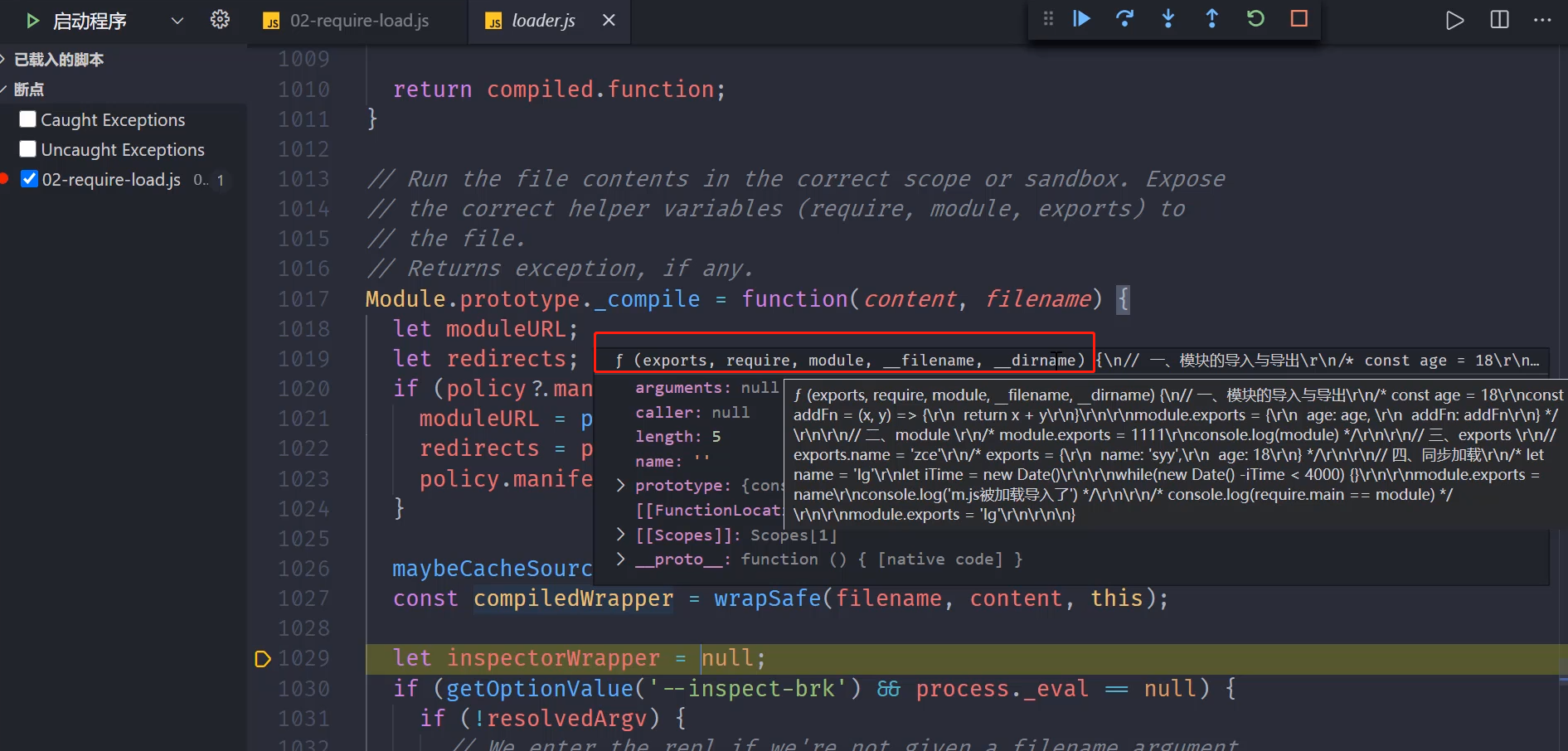1568x751 pixels.
Task: Start debugging with the green play icon
Action: click(32, 21)
